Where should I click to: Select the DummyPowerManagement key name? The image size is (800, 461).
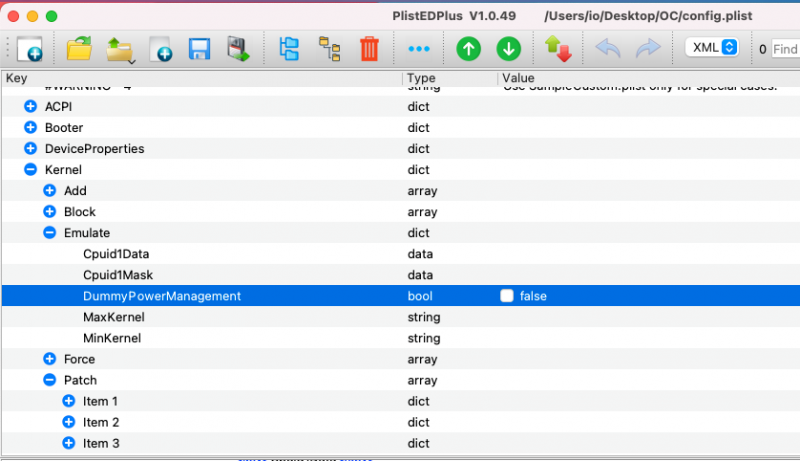click(162, 296)
